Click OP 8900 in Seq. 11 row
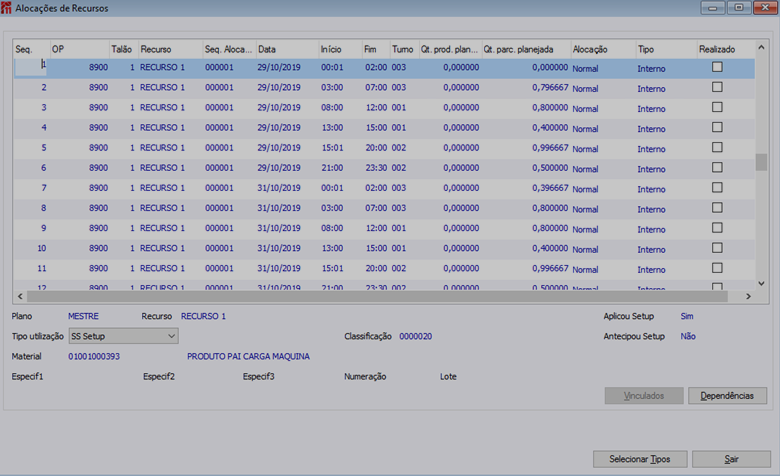The height and width of the screenshot is (476, 780). pyautogui.click(x=98, y=268)
